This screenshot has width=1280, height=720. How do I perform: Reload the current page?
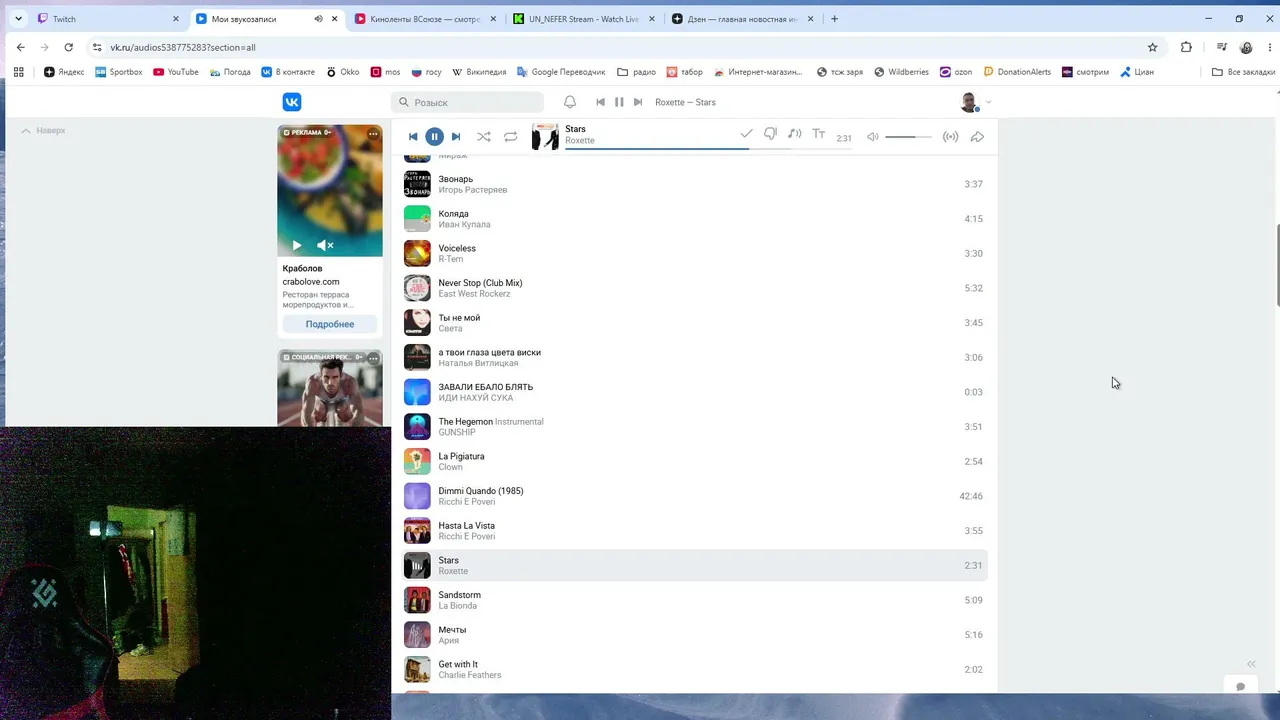tap(68, 47)
